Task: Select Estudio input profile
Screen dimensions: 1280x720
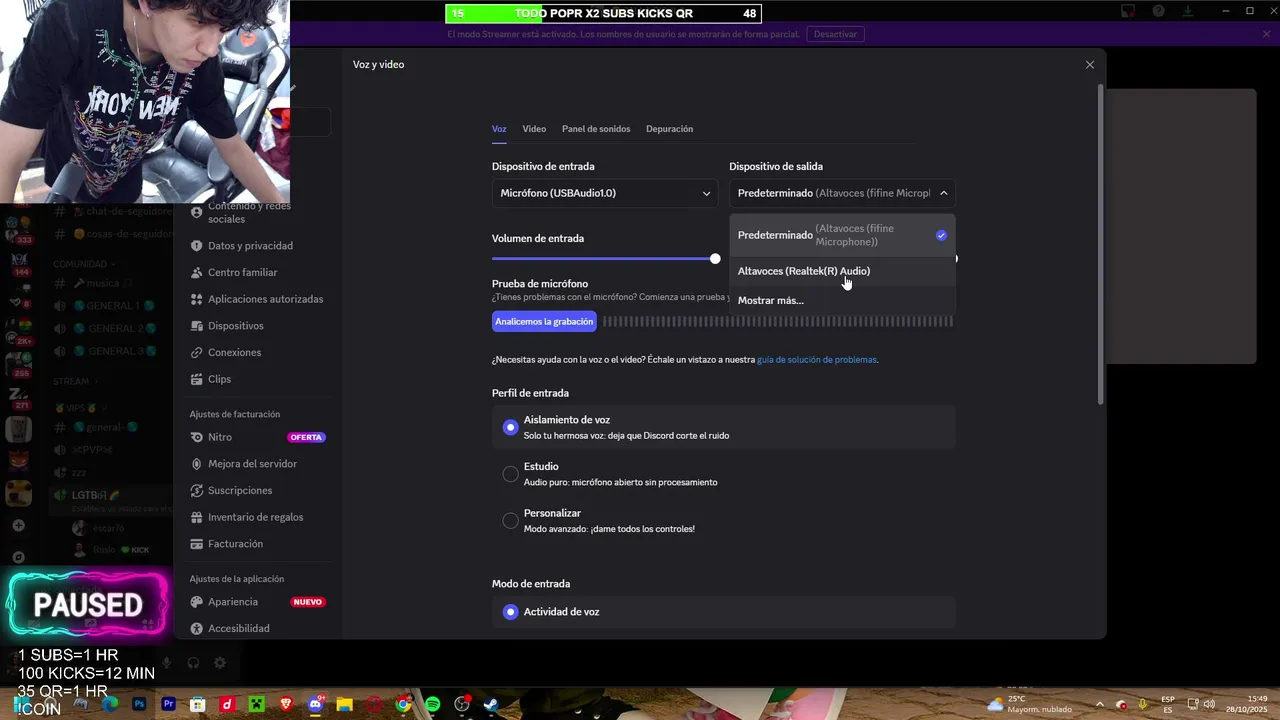Action: click(x=723, y=474)
